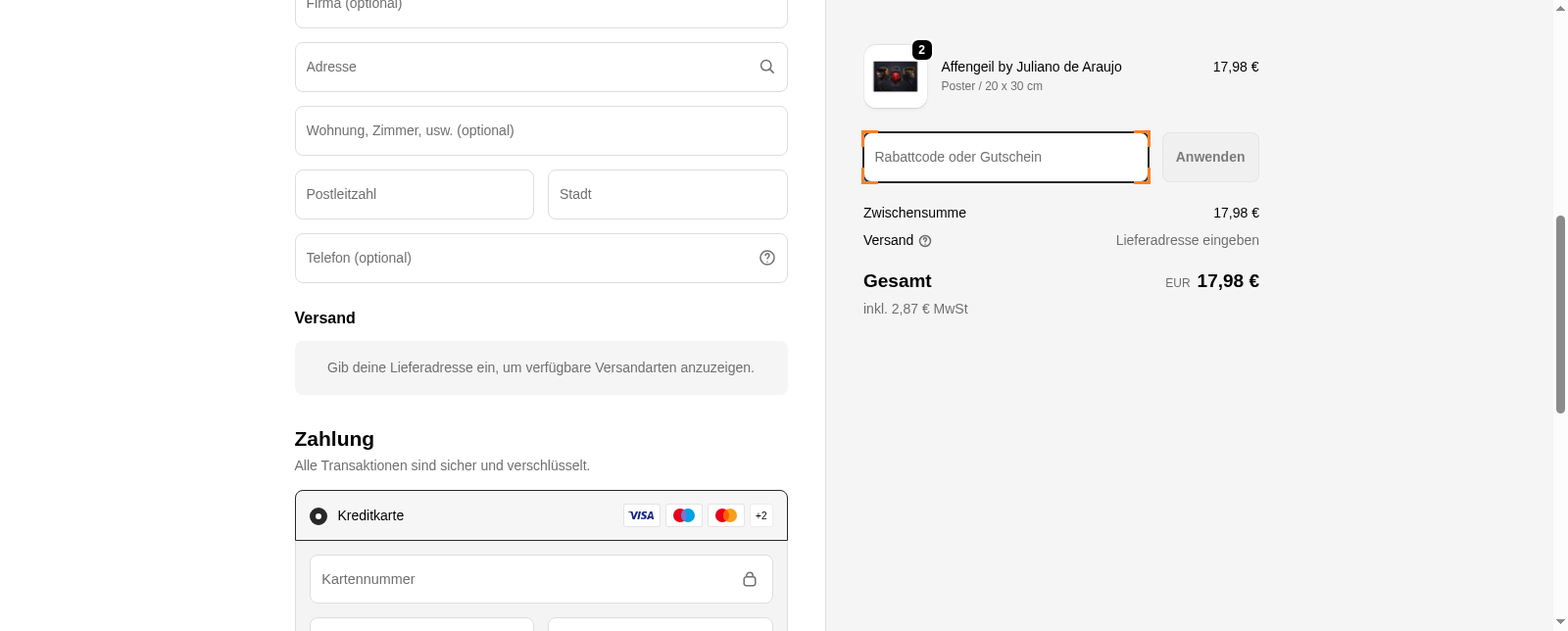
Task: Click the Zahlung section heading
Action: (334, 439)
